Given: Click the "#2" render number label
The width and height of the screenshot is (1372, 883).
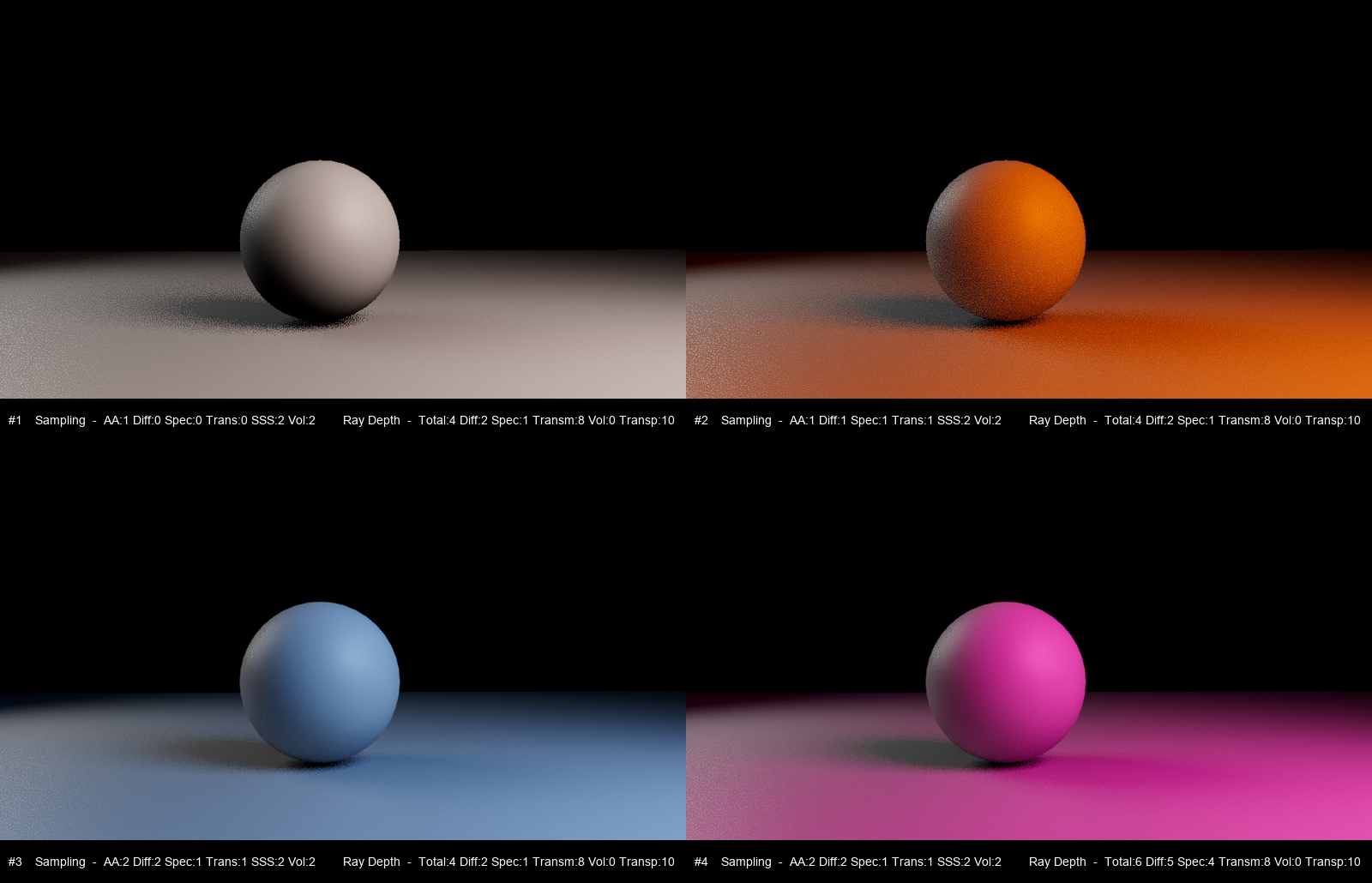Looking at the screenshot, I should [x=701, y=420].
